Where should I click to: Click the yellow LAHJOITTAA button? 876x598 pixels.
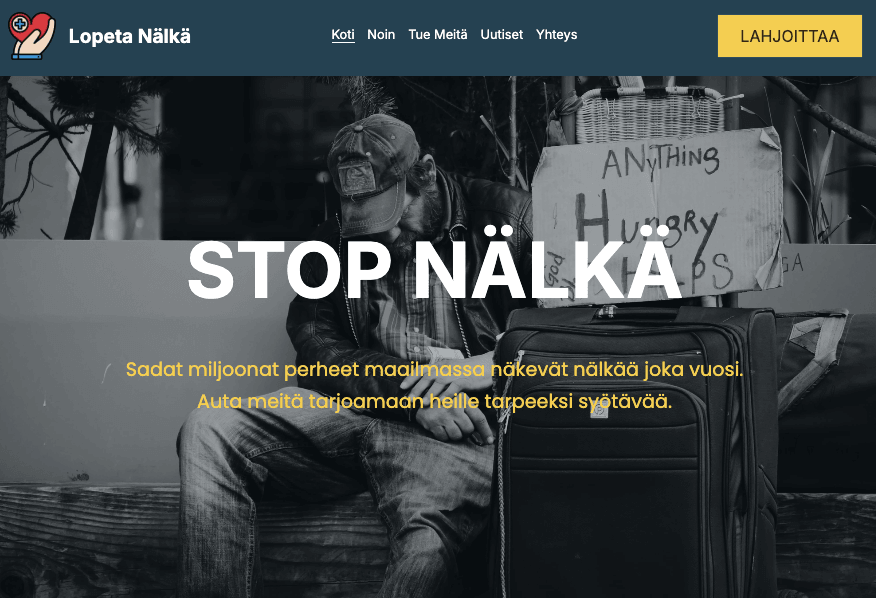pos(789,36)
